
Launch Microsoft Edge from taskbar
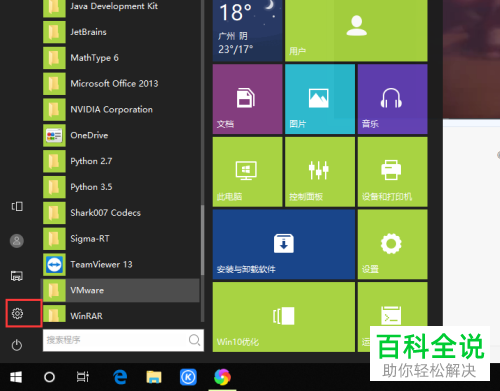pyautogui.click(x=120, y=377)
